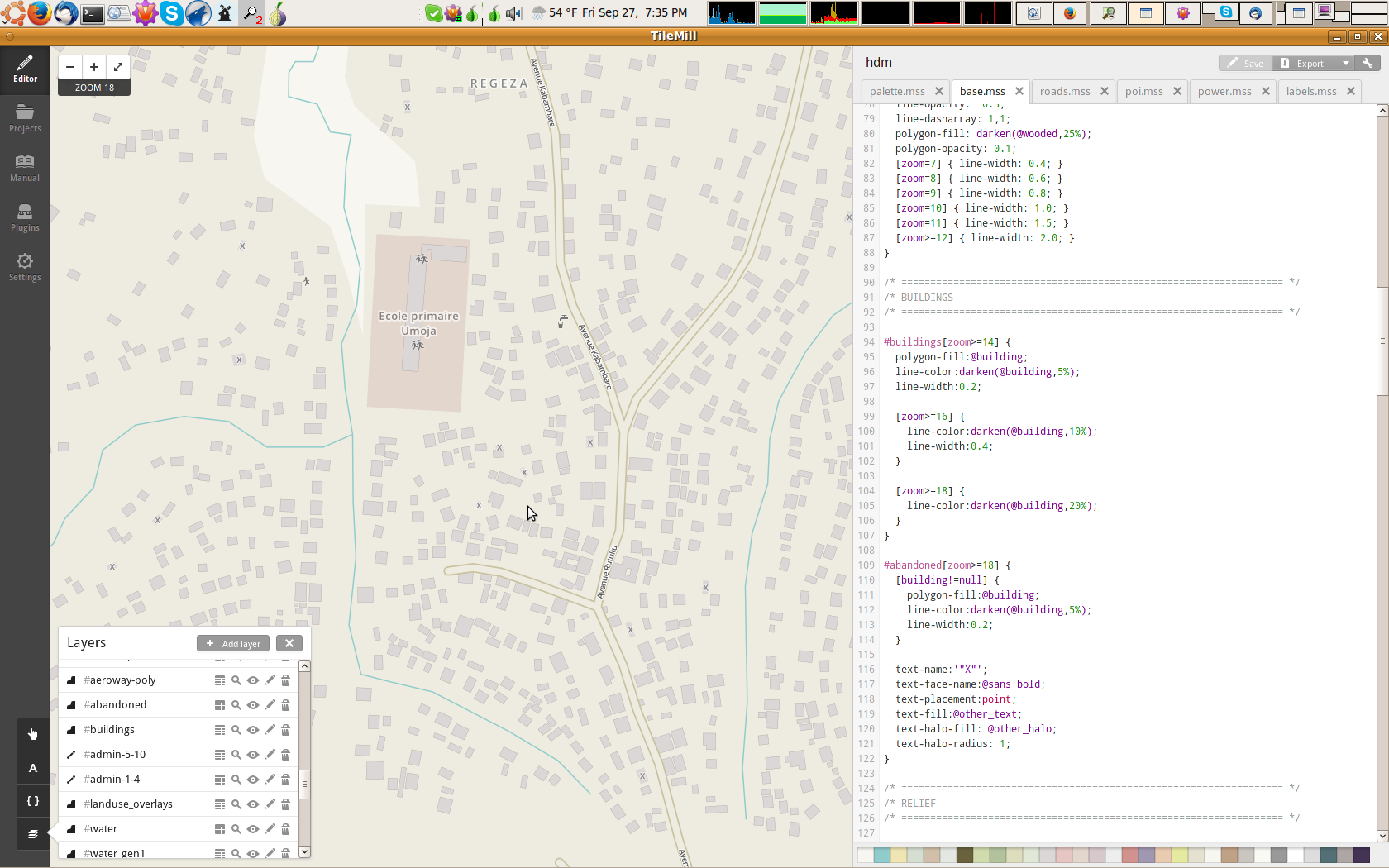The height and width of the screenshot is (868, 1389).
Task: Zoom to extent of #landuse_overlays layer
Action: pyautogui.click(x=236, y=804)
